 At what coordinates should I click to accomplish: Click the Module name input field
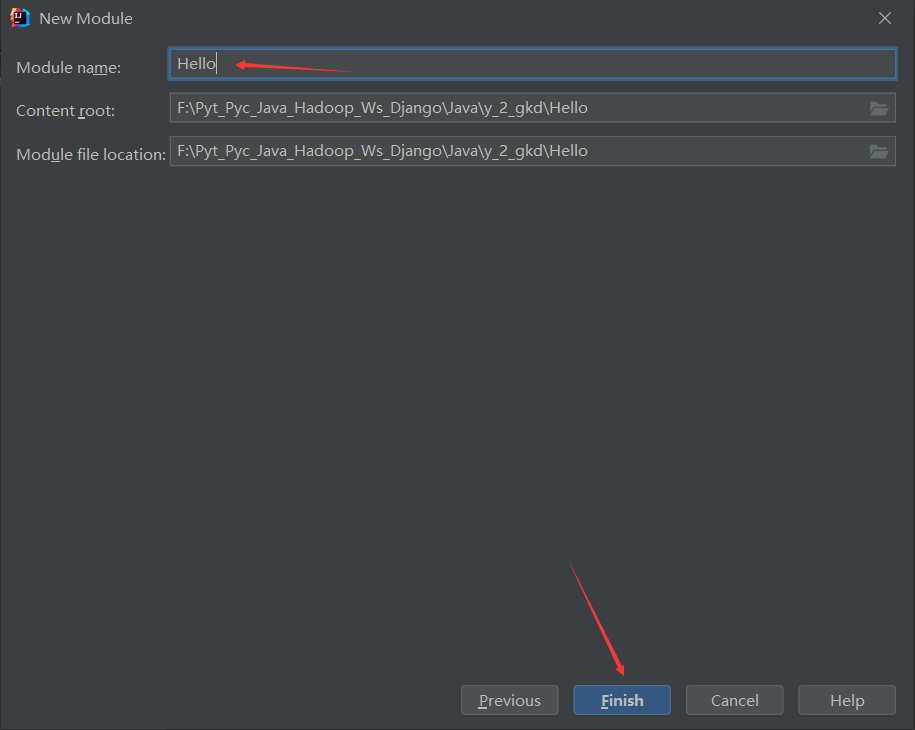pyautogui.click(x=532, y=64)
